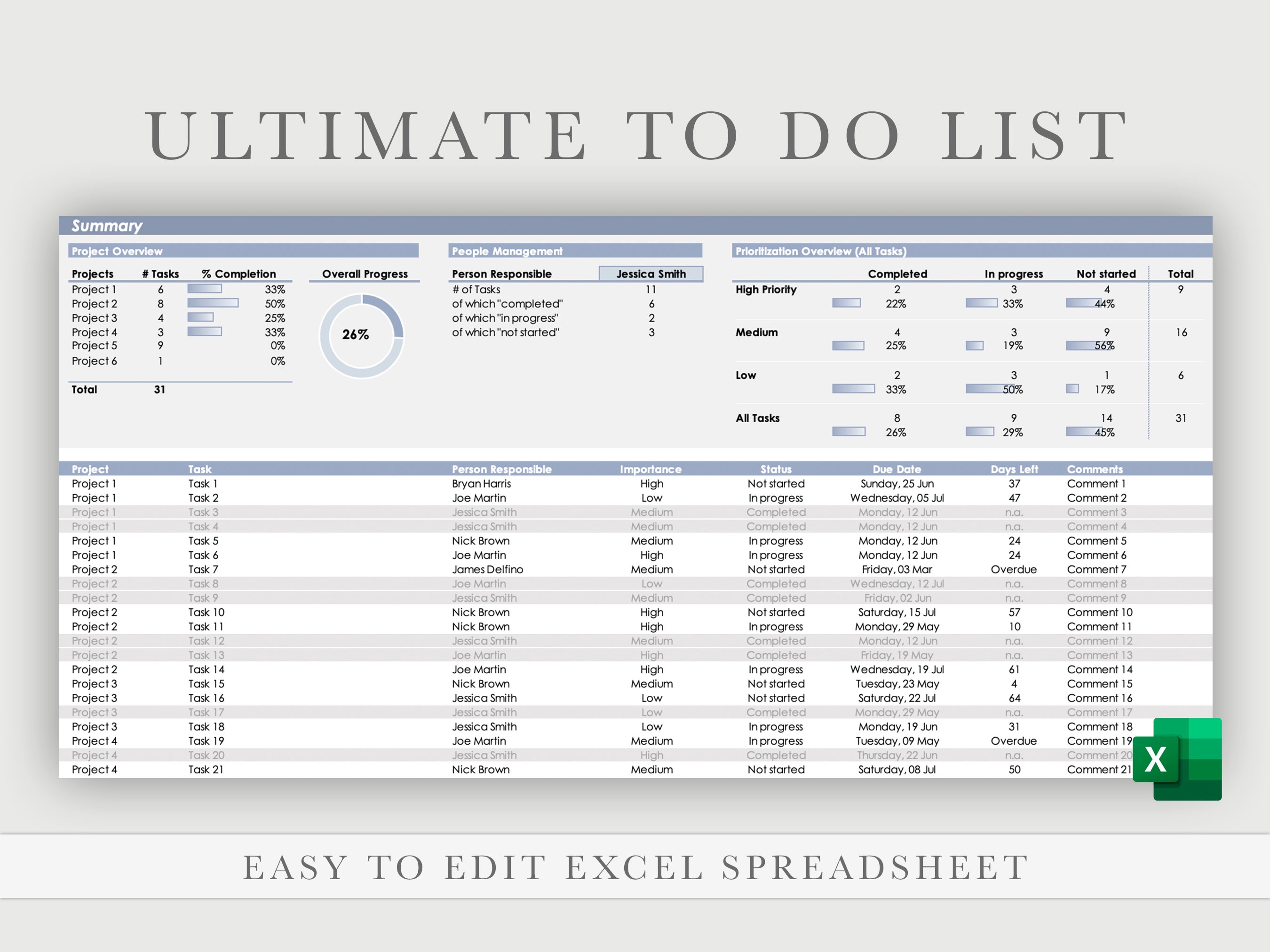Select the Status column header
Screen dimensions: 1270x952
coord(776,469)
